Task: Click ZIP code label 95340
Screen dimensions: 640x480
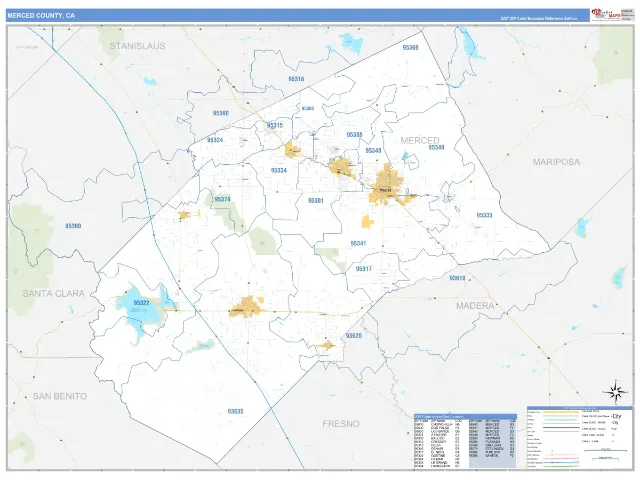Action: [436, 147]
